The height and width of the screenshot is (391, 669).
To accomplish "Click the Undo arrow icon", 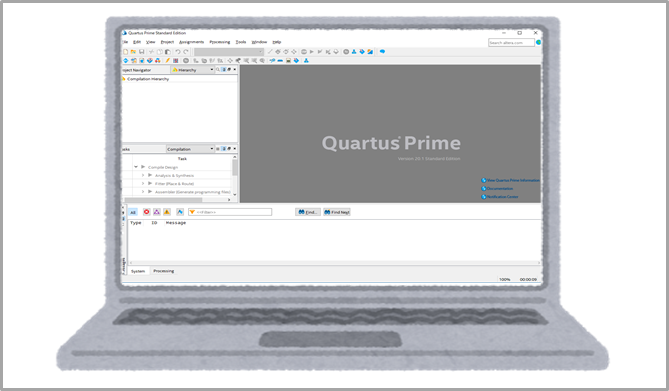I will (x=178, y=52).
